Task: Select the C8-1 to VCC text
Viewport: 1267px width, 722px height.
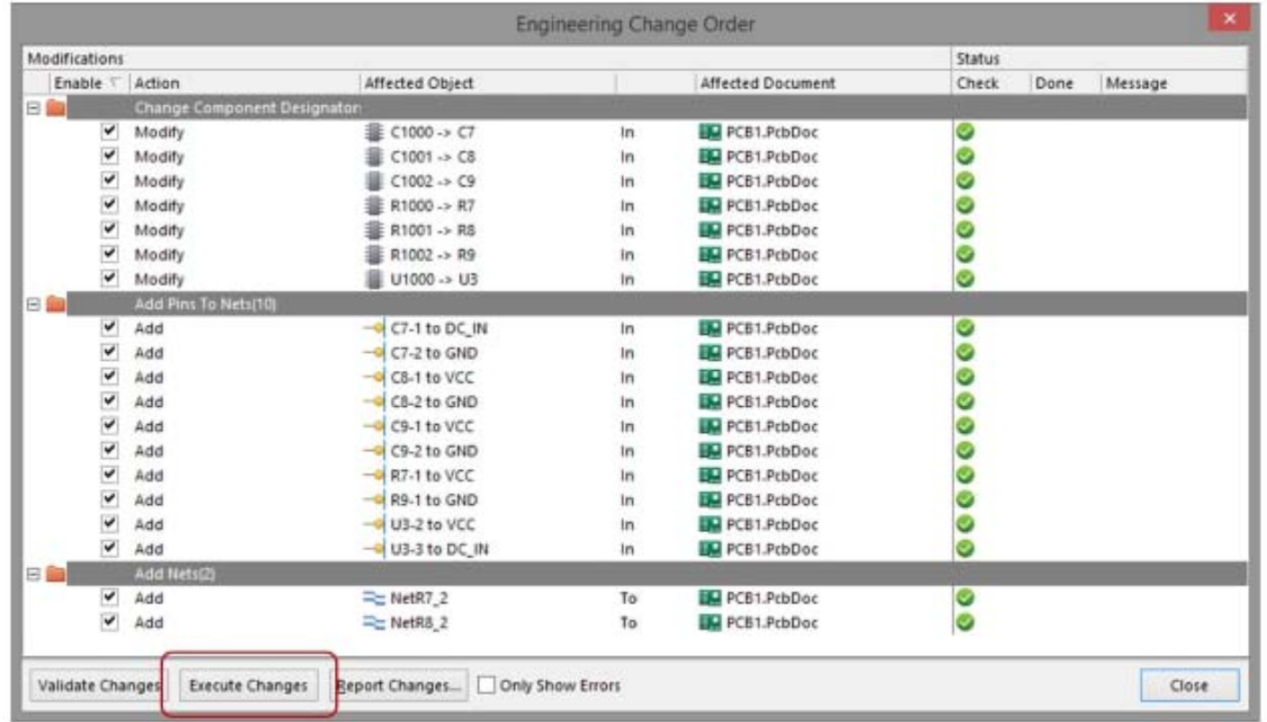Action: (432, 378)
